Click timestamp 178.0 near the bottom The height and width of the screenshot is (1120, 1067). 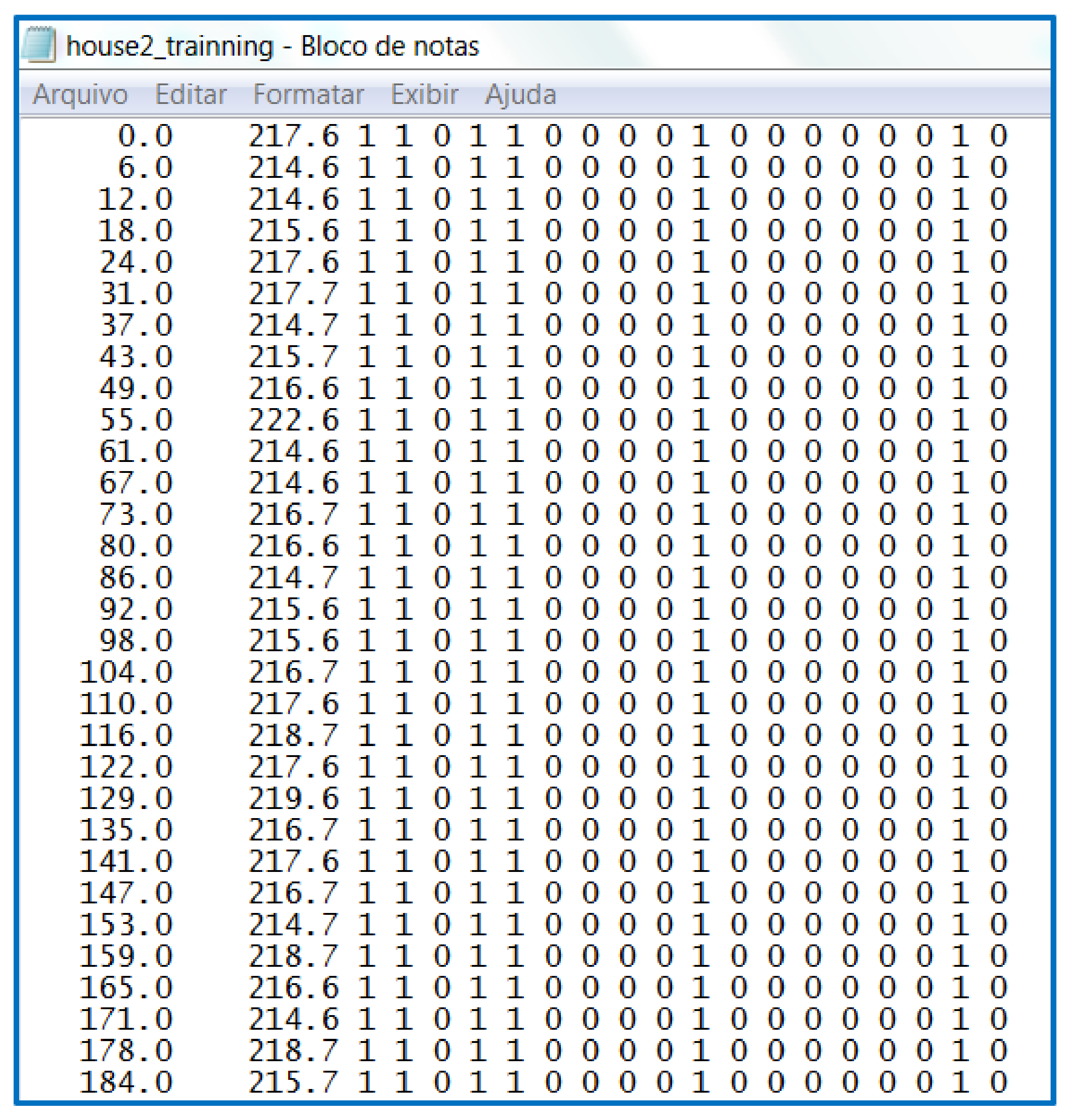coord(126,1051)
